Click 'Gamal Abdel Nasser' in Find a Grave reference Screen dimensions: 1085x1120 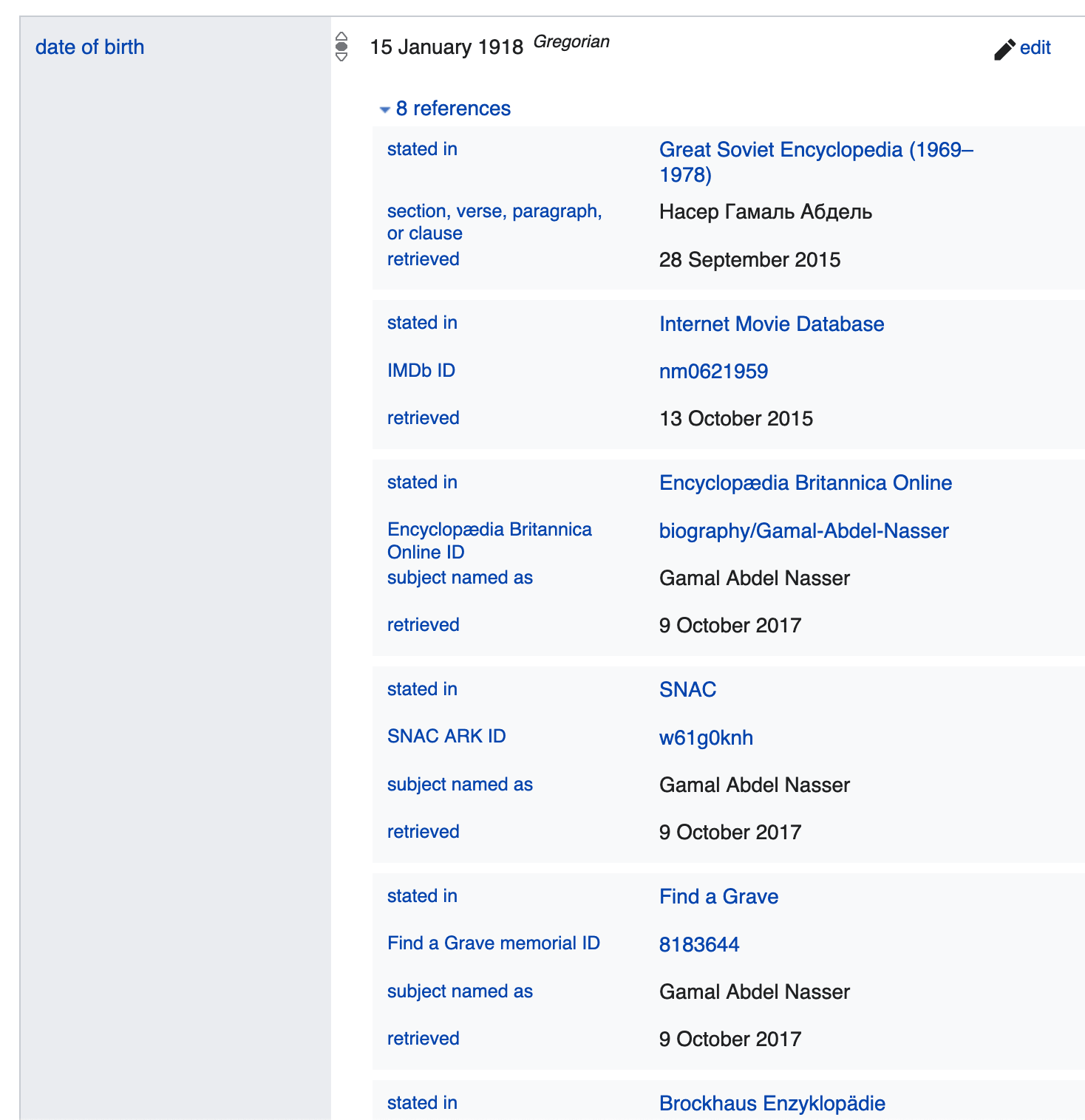(x=755, y=991)
